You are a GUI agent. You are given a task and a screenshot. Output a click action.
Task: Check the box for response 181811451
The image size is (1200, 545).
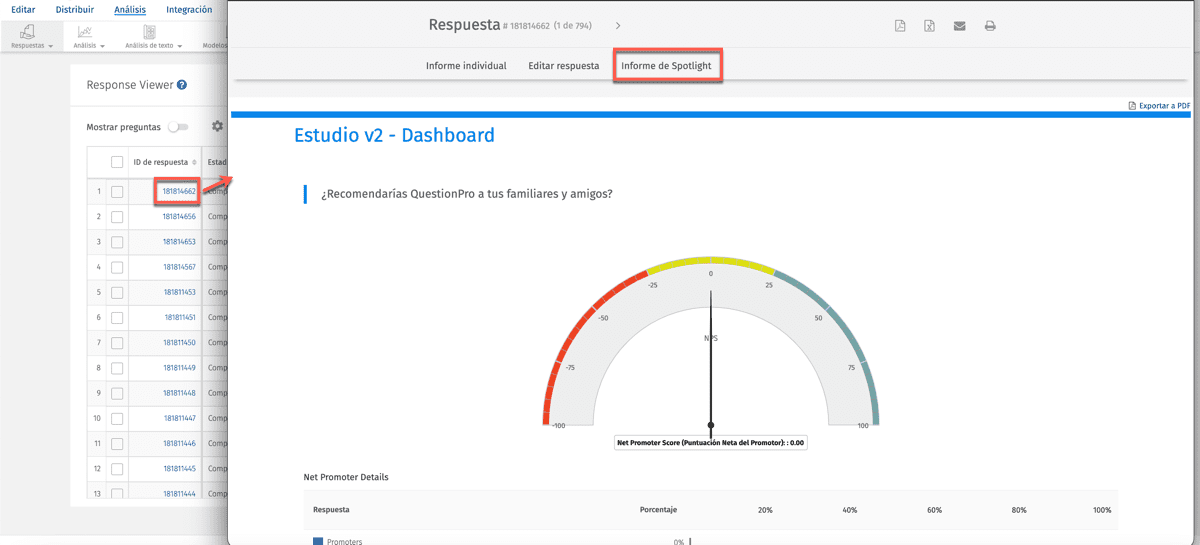(x=117, y=317)
